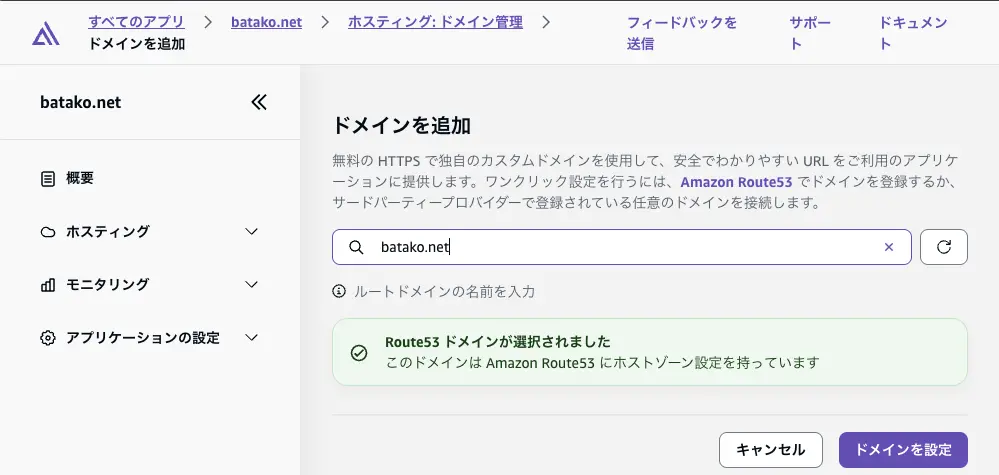This screenshot has width=999, height=475.
Task: Click the 概要 overview icon
Action: [48, 179]
